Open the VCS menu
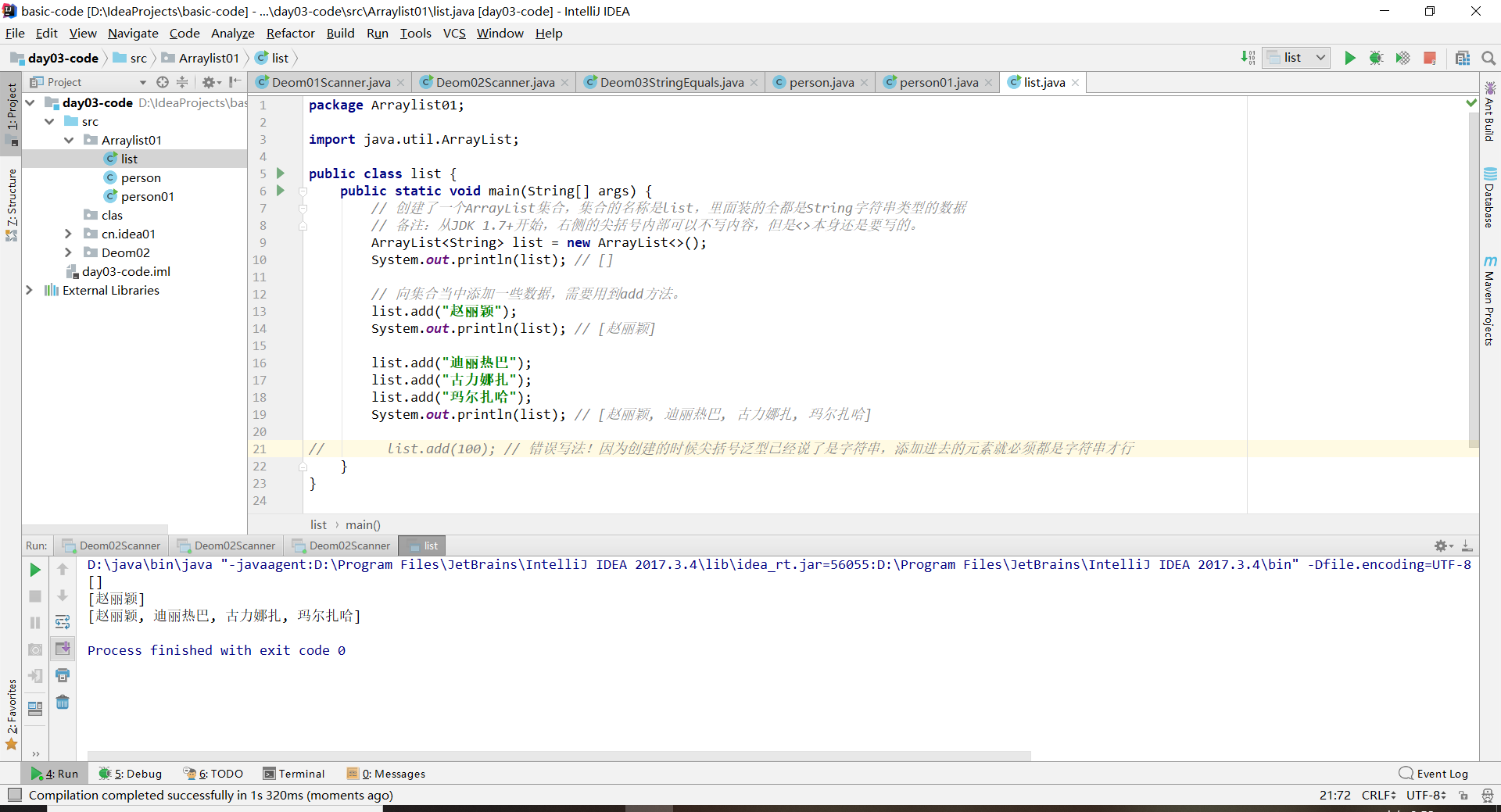Image resolution: width=1501 pixels, height=812 pixels. 454,33
